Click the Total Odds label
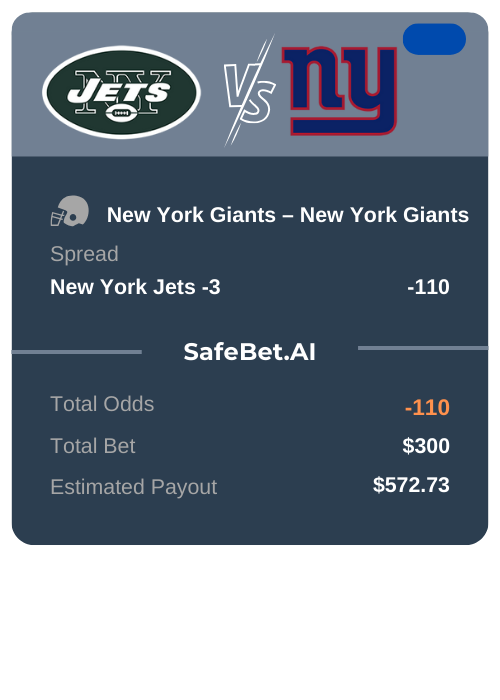The height and width of the screenshot is (700, 500). pos(102,404)
